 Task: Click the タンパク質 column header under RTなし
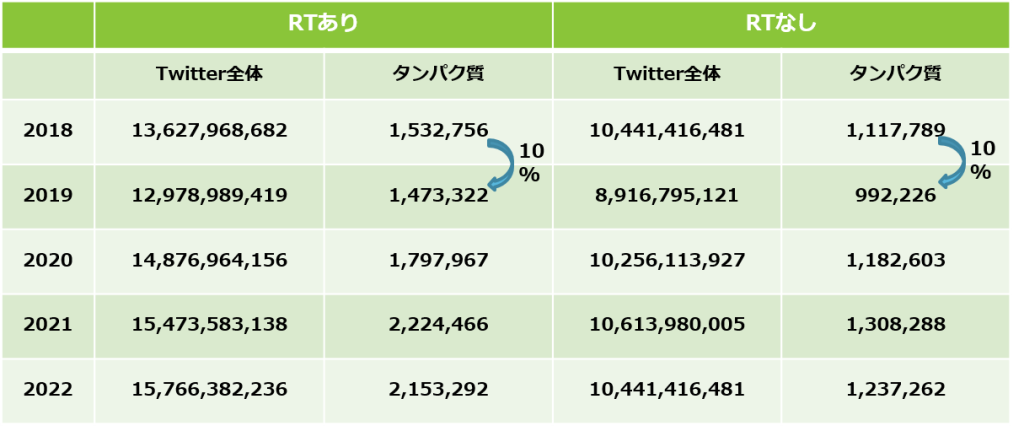(895, 75)
